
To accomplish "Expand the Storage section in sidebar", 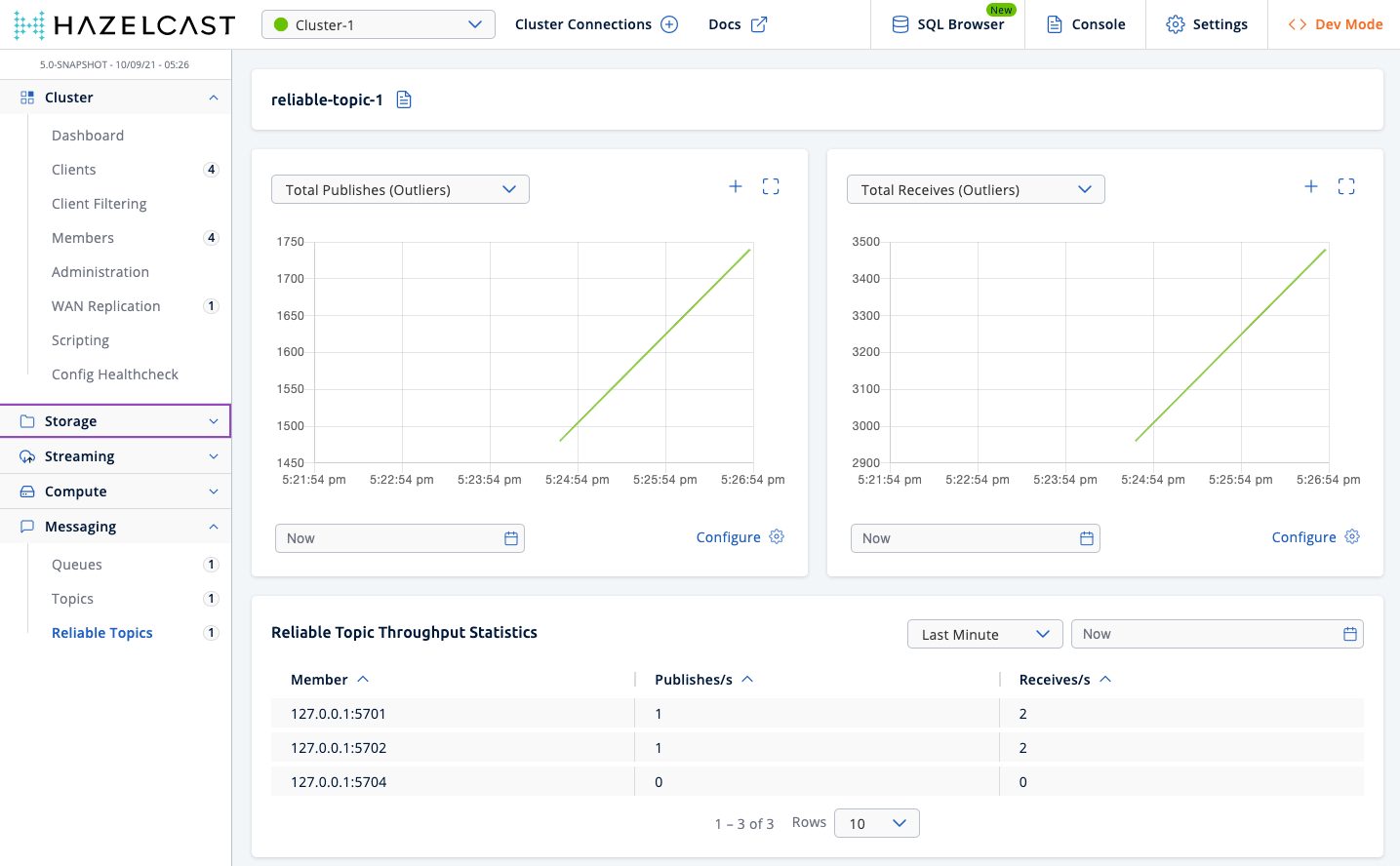I will tap(115, 421).
